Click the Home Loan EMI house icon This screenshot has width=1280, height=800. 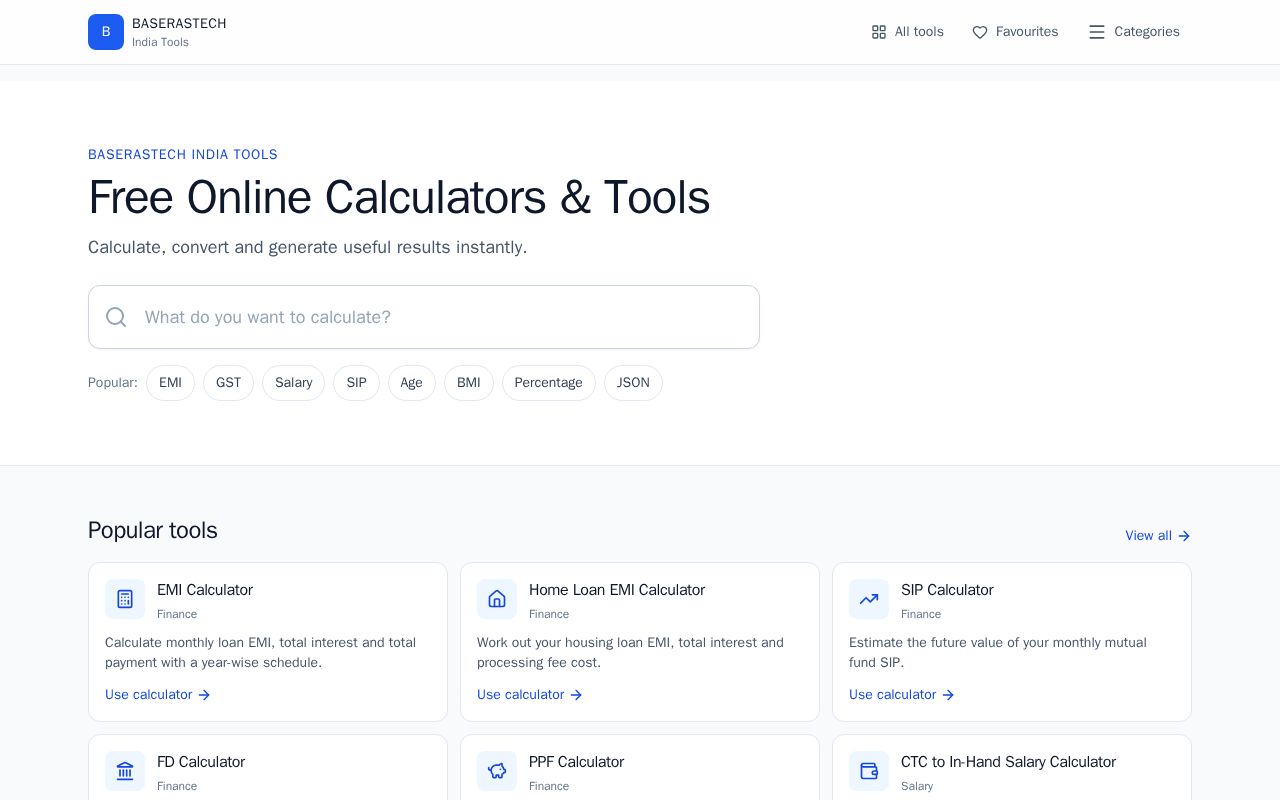[x=497, y=599]
